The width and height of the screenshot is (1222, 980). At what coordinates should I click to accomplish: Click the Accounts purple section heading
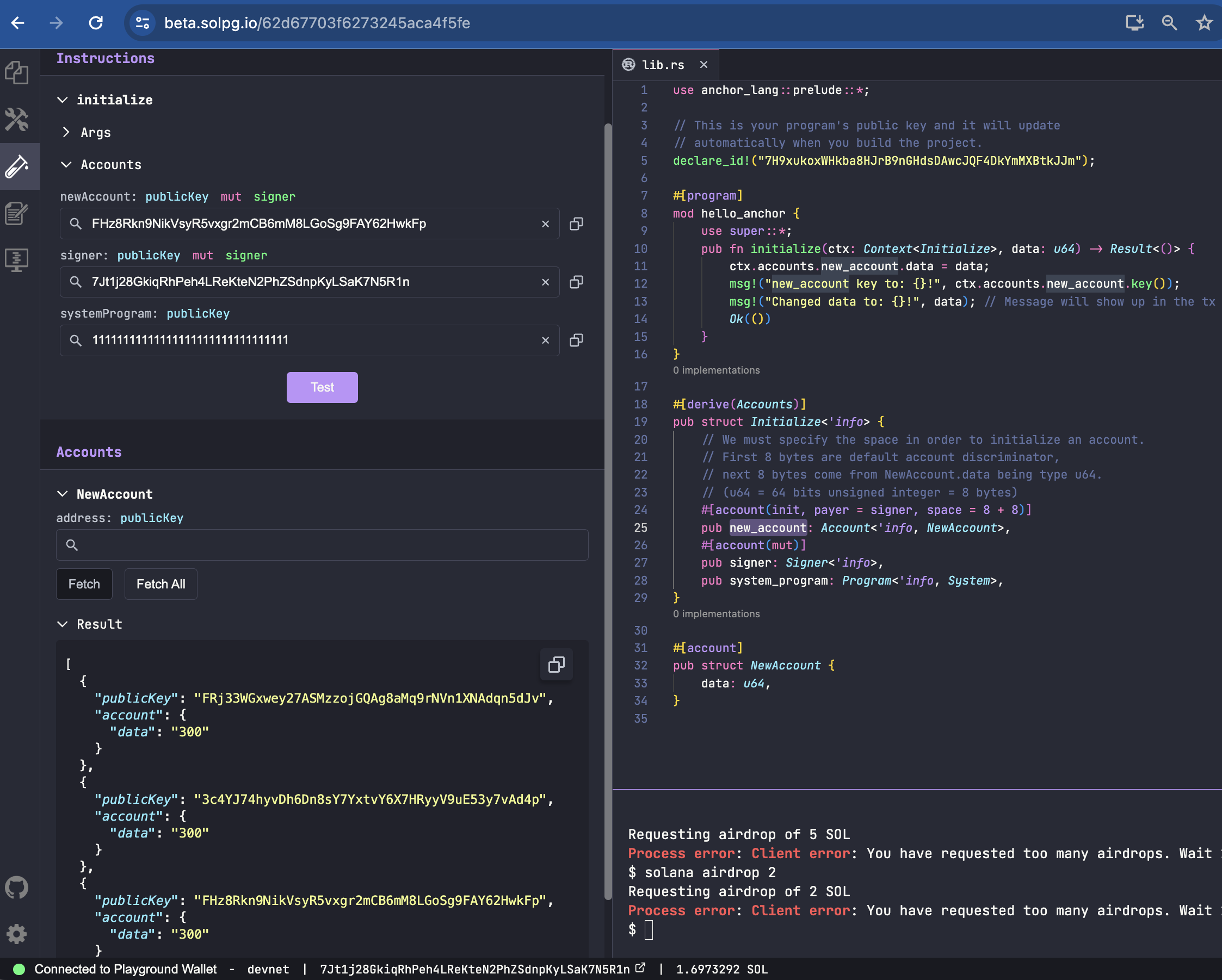[89, 452]
